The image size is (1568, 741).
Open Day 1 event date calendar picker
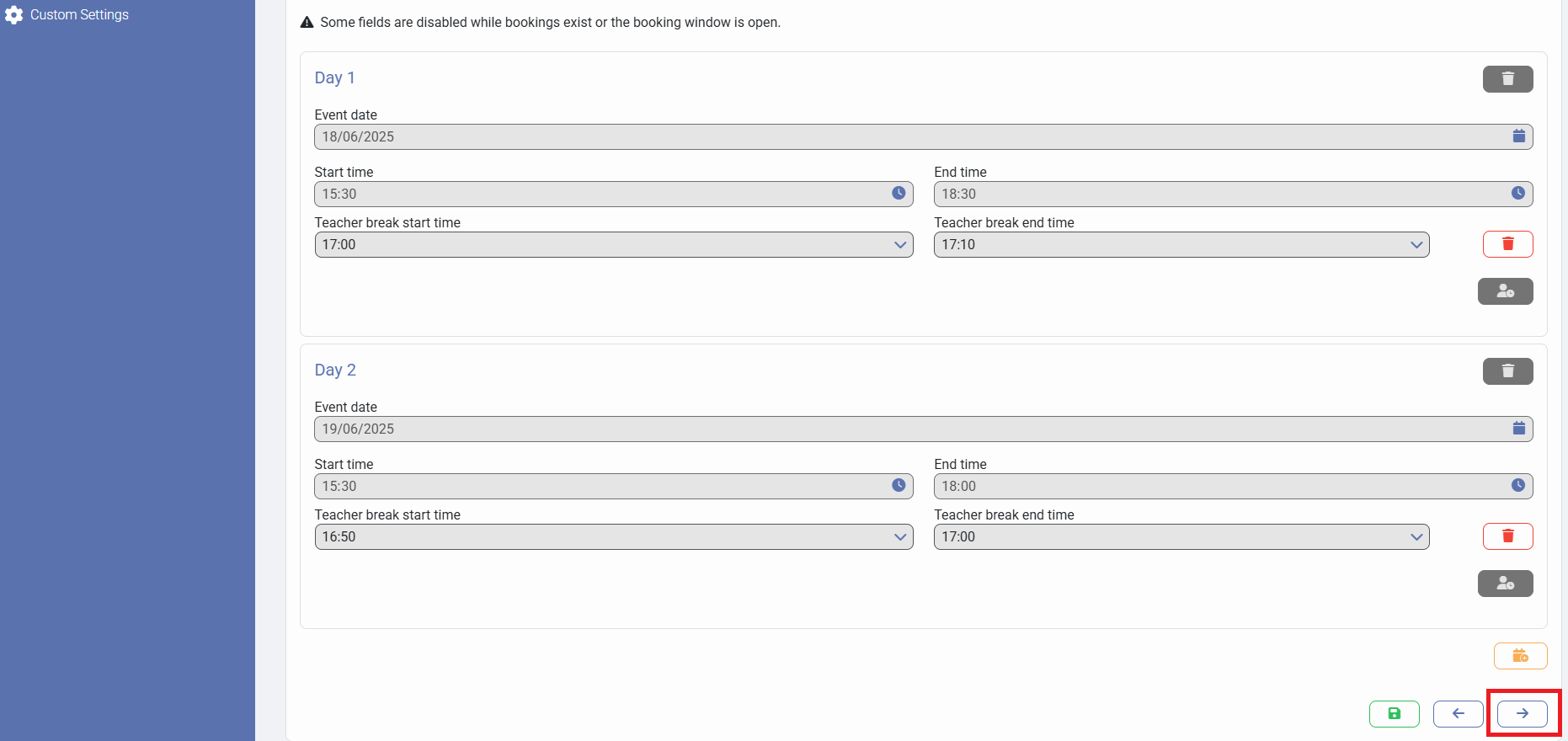1518,136
